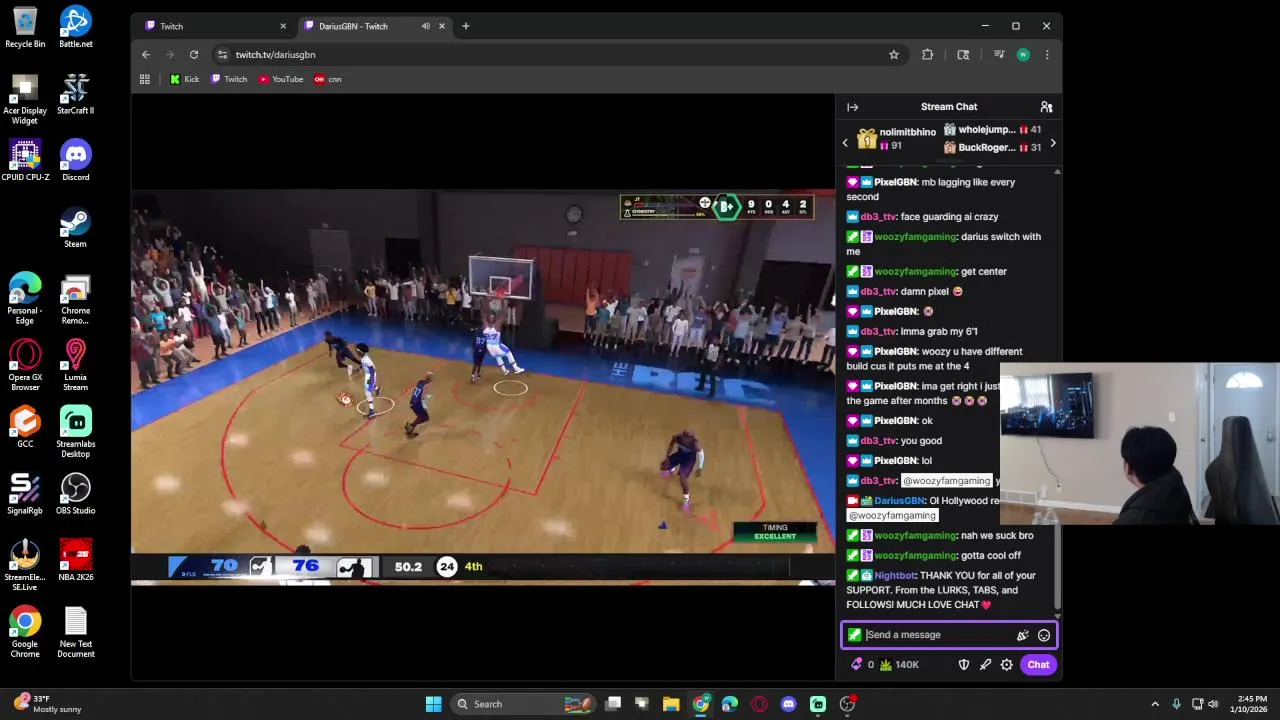Open BuckRoger gifter leaderboard entry
The width and height of the screenshot is (1280, 720).
coord(992,148)
